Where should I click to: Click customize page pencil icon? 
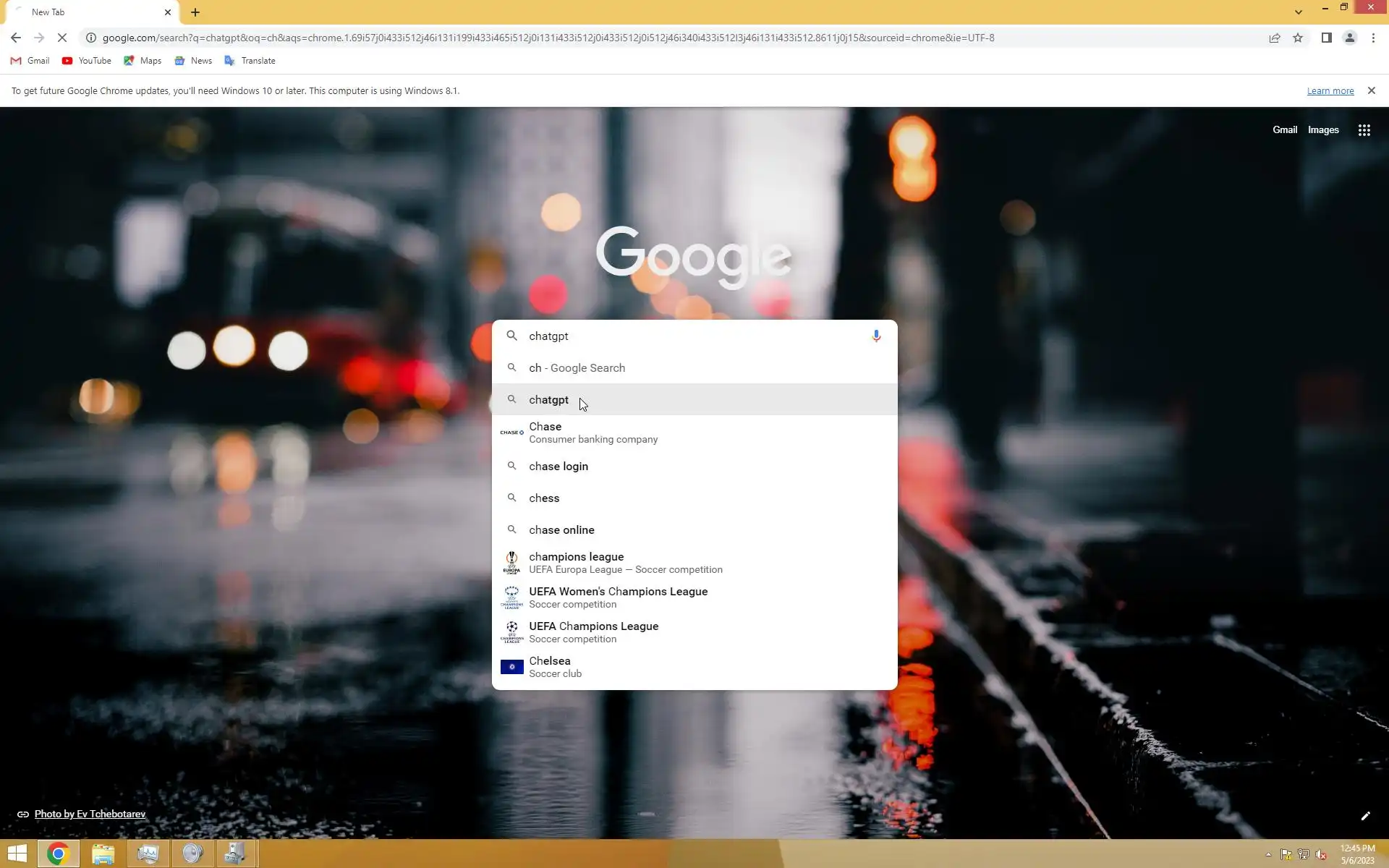1365,816
